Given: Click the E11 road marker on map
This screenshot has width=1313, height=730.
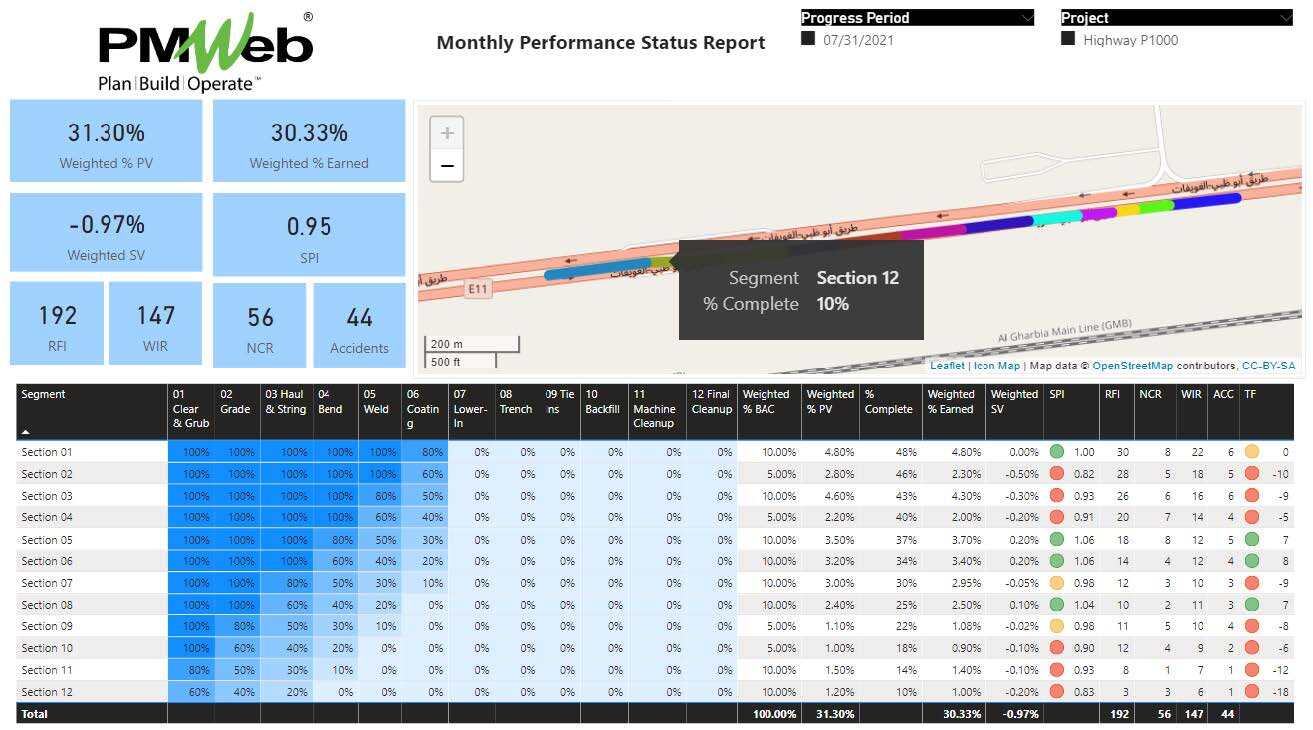Looking at the screenshot, I should tap(479, 289).
